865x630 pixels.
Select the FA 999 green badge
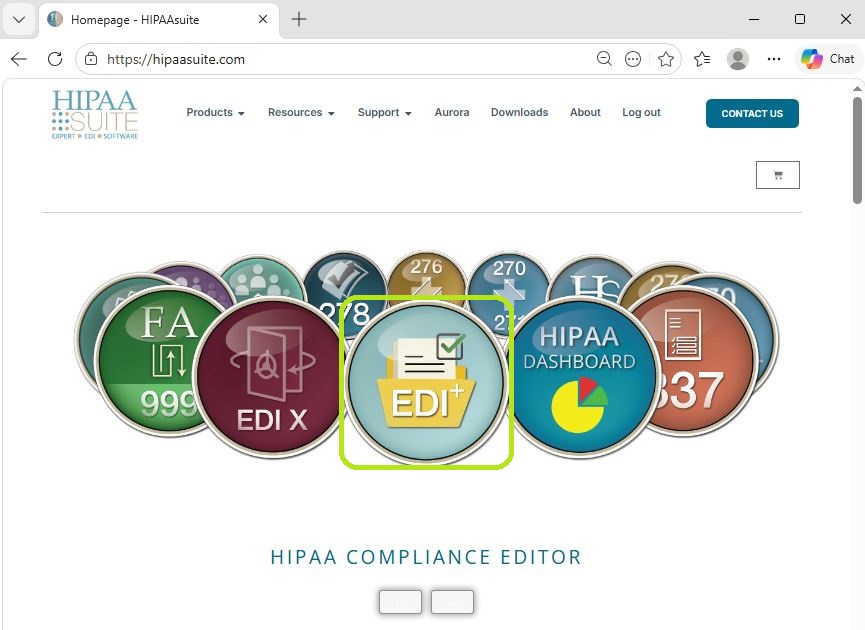tap(152, 361)
